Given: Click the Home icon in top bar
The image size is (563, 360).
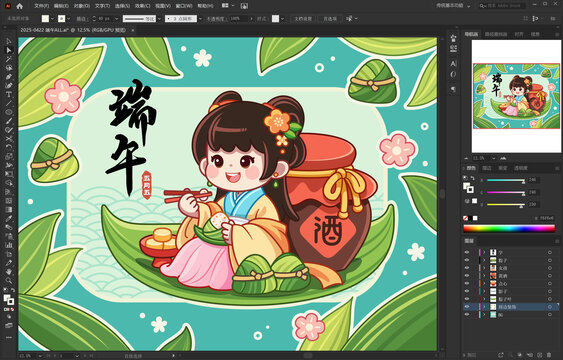Looking at the screenshot, I should coord(20,6).
